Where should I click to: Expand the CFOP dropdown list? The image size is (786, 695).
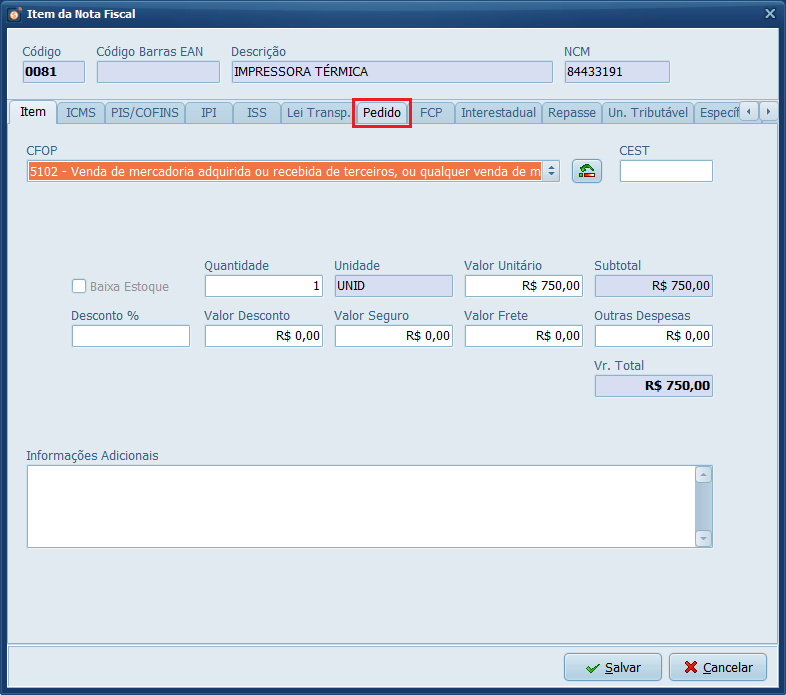[551, 172]
